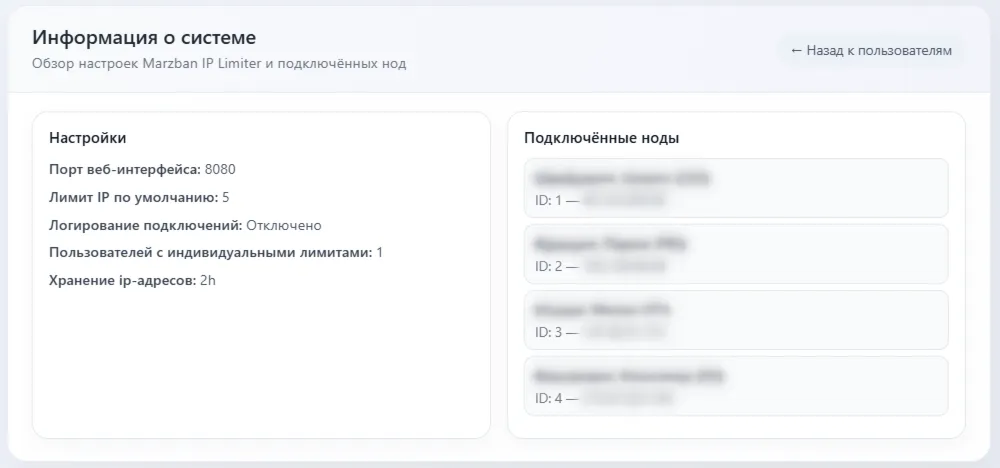This screenshot has height=468, width=1000.
Task: Select the node card with ID: 1
Action: [x=736, y=188]
